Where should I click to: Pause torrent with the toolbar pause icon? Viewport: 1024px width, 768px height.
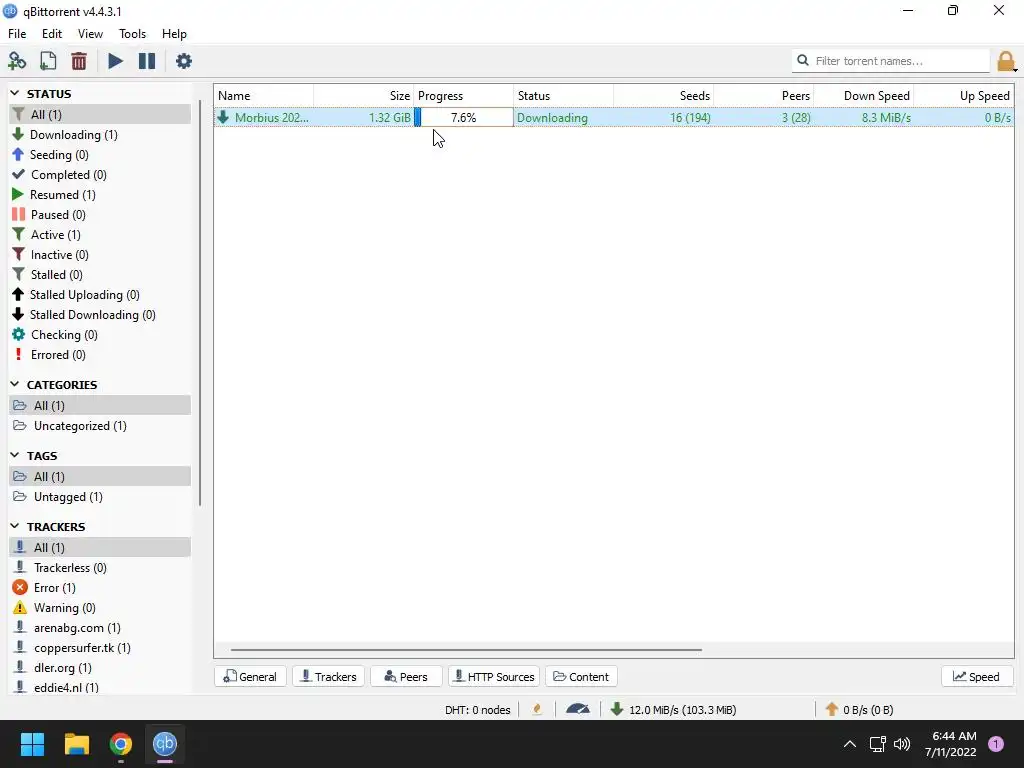147,61
